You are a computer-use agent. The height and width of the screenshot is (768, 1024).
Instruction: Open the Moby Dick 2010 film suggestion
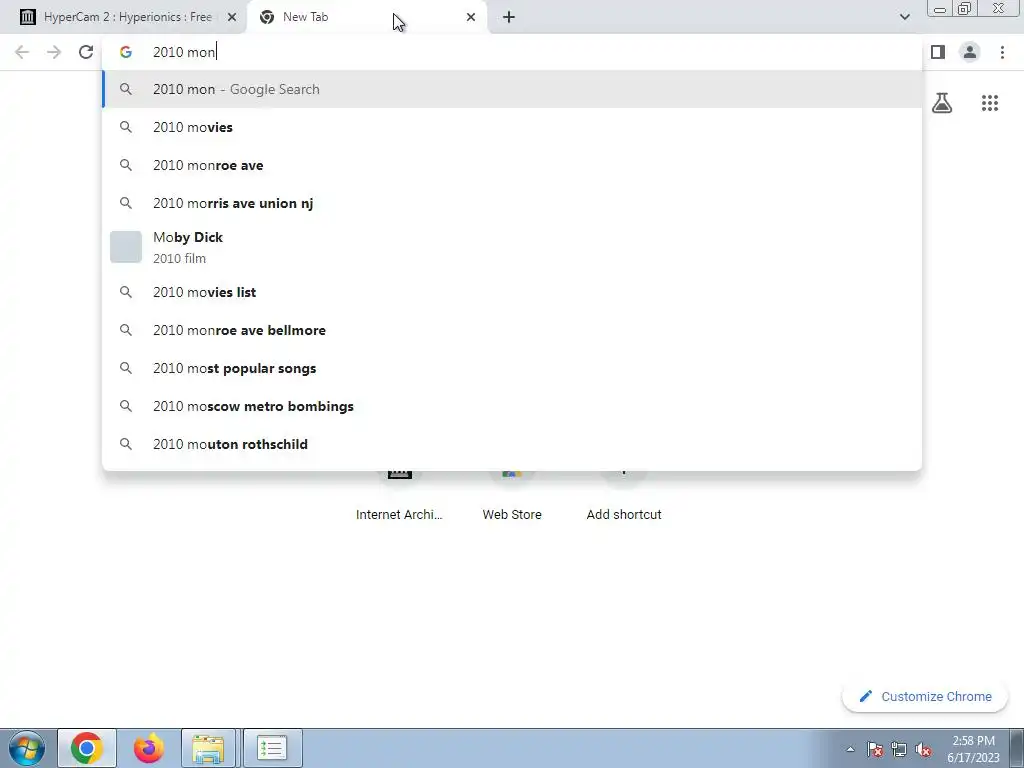click(512, 248)
